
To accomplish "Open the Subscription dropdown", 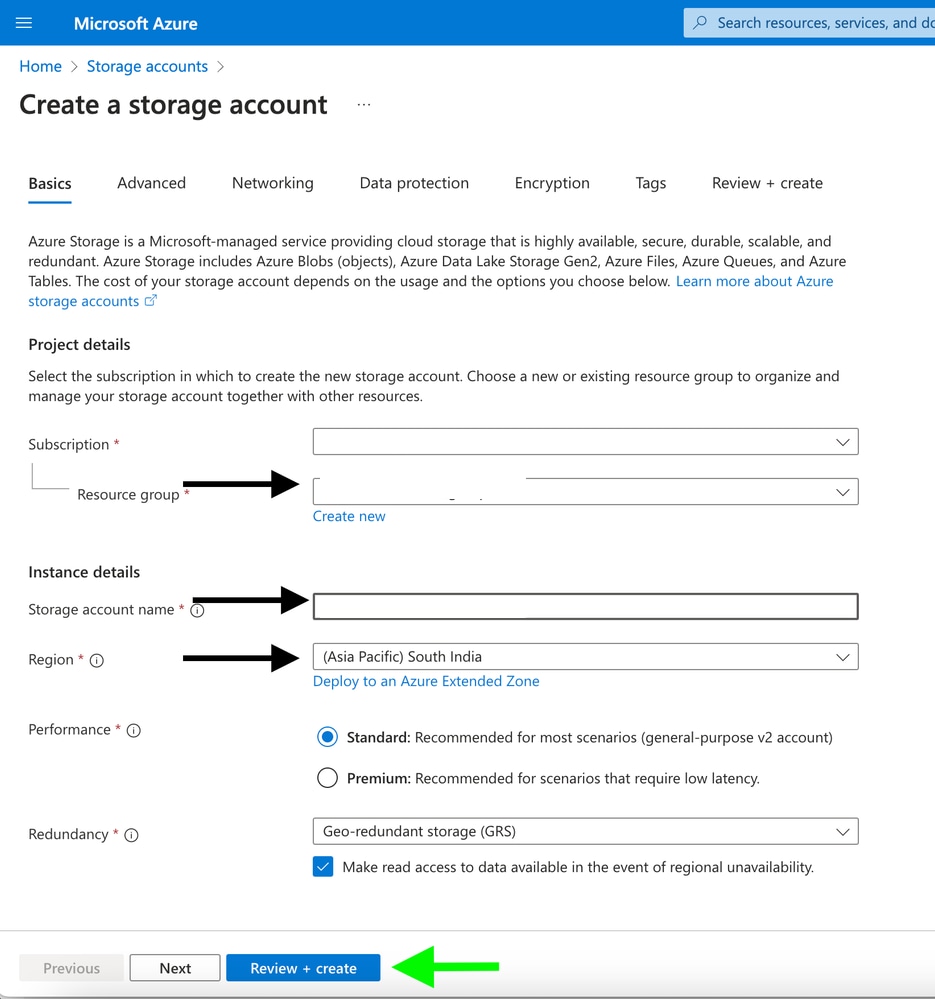I will pyautogui.click(x=585, y=442).
